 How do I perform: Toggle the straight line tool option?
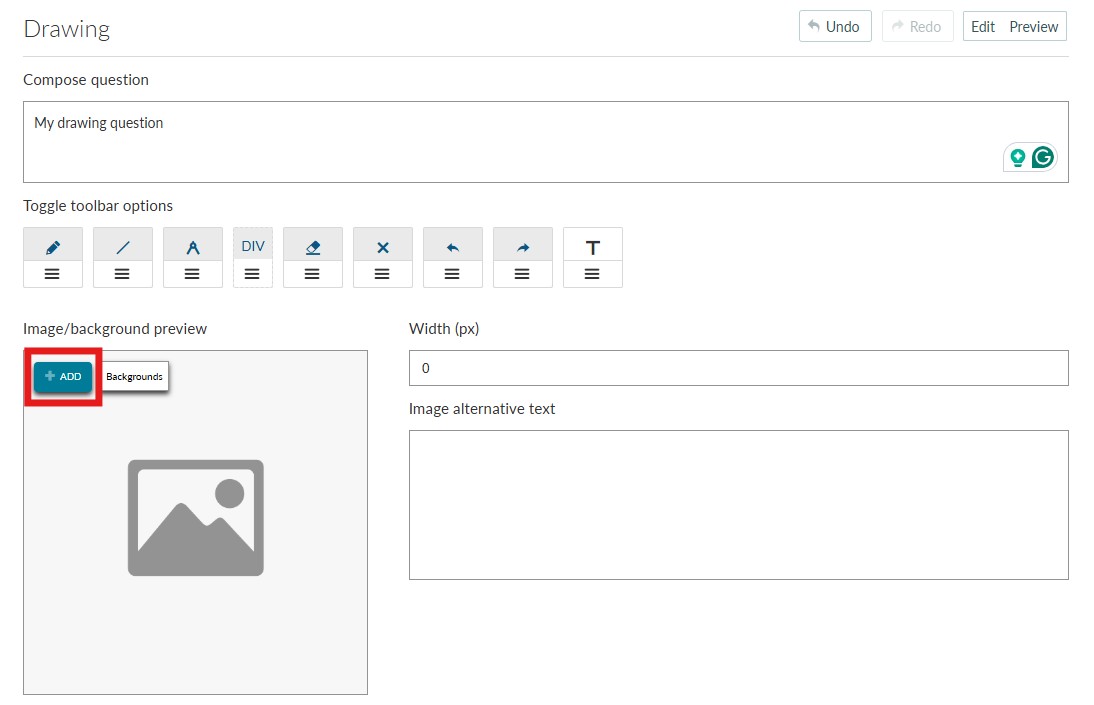tap(123, 246)
